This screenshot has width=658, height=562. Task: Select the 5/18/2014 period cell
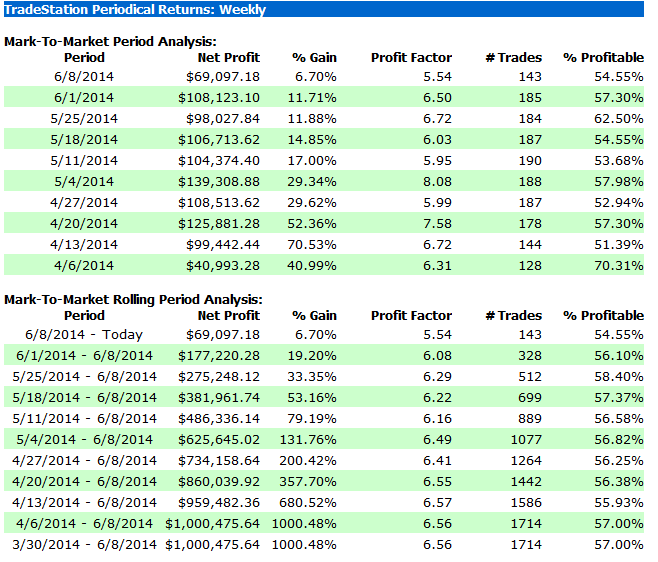(x=84, y=140)
